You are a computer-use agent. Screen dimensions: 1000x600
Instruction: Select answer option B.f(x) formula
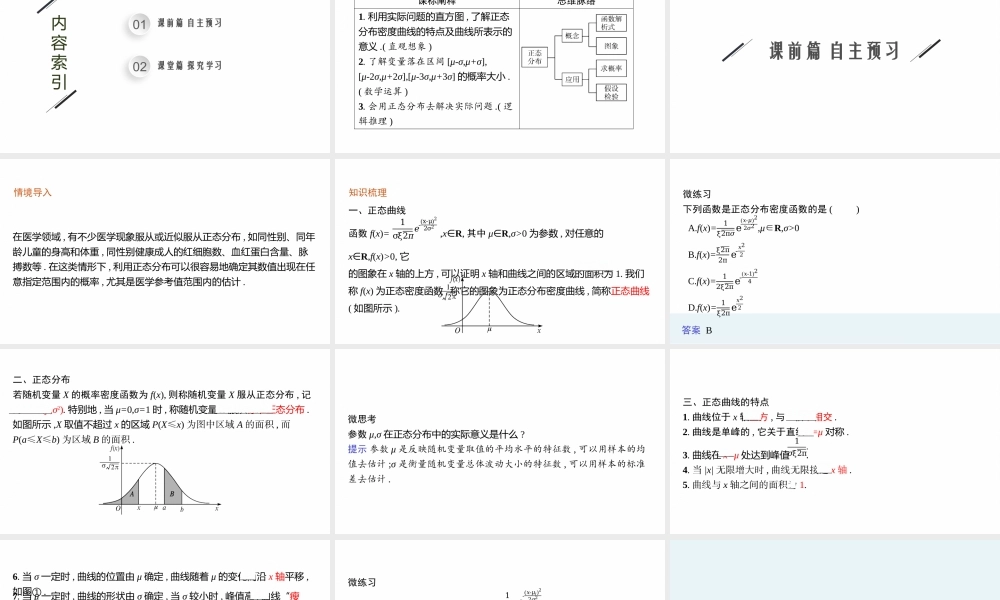point(716,253)
